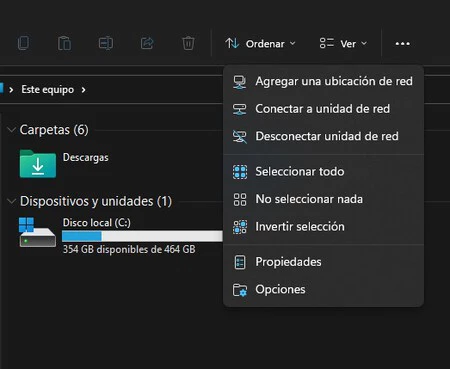The image size is (450, 369).
Task: Click the Copy icon in toolbar
Action: click(x=23, y=43)
